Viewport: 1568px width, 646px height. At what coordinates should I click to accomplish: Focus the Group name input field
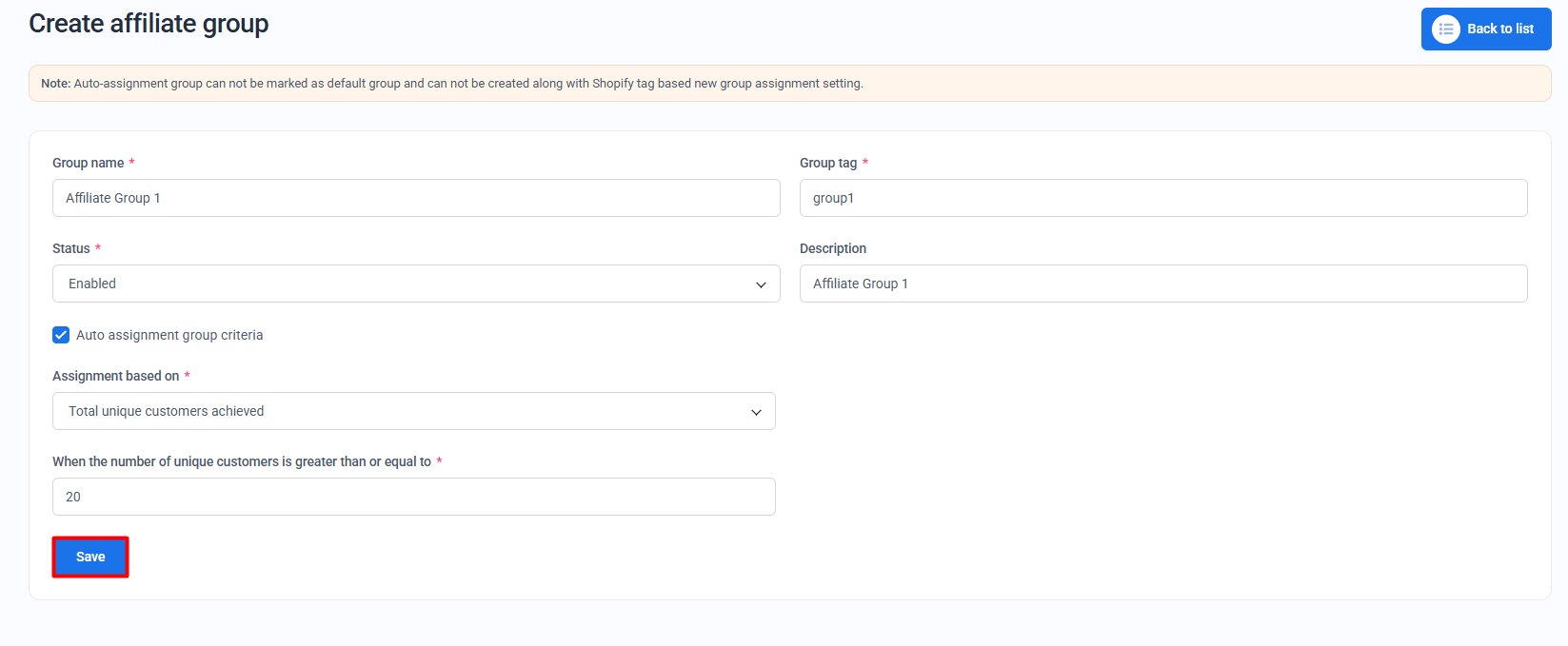pos(415,198)
